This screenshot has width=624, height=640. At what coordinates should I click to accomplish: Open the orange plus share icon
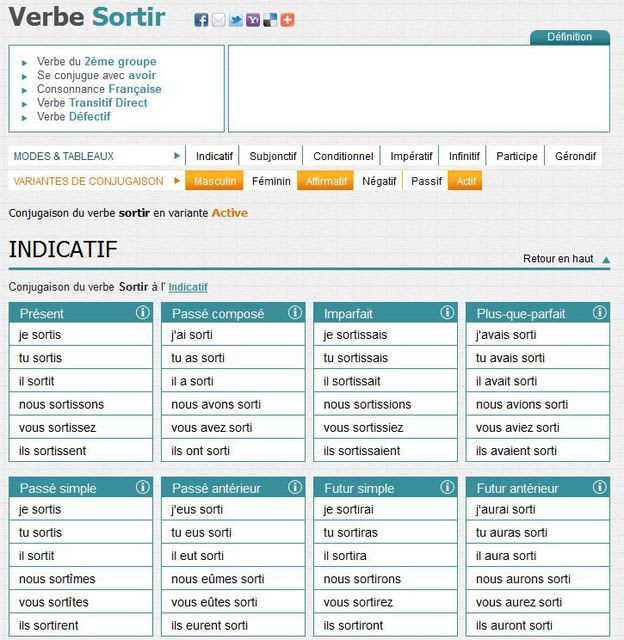click(287, 20)
